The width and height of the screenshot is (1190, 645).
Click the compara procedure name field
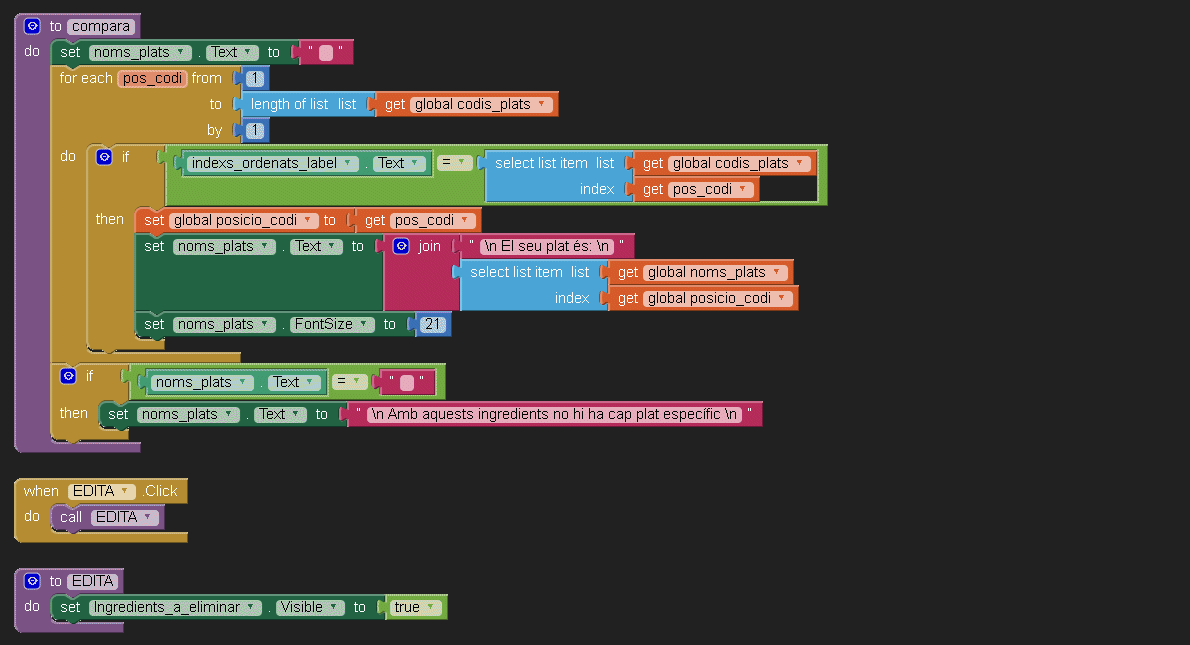tap(100, 26)
